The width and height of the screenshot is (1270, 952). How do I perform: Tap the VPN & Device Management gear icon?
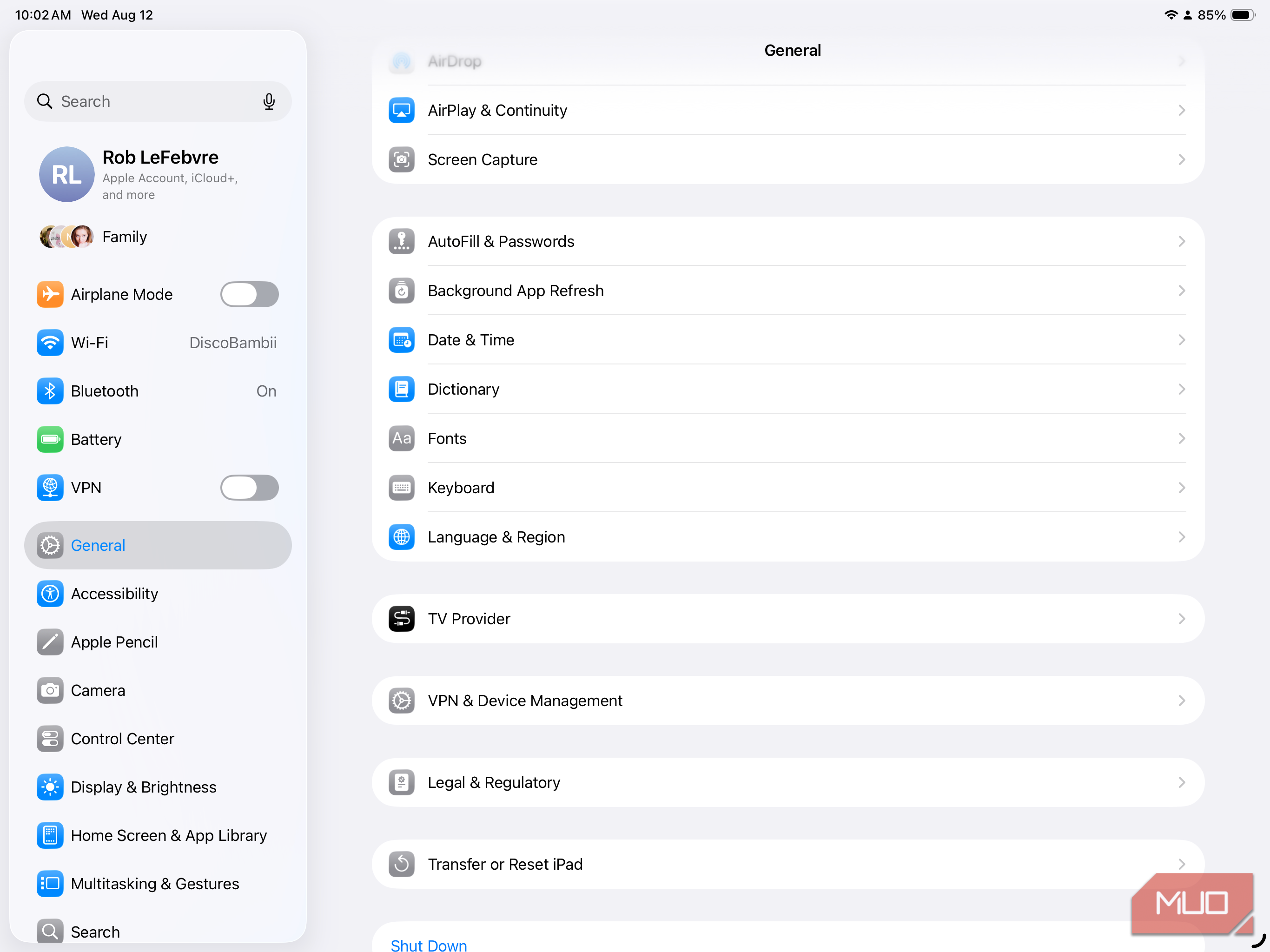click(401, 701)
